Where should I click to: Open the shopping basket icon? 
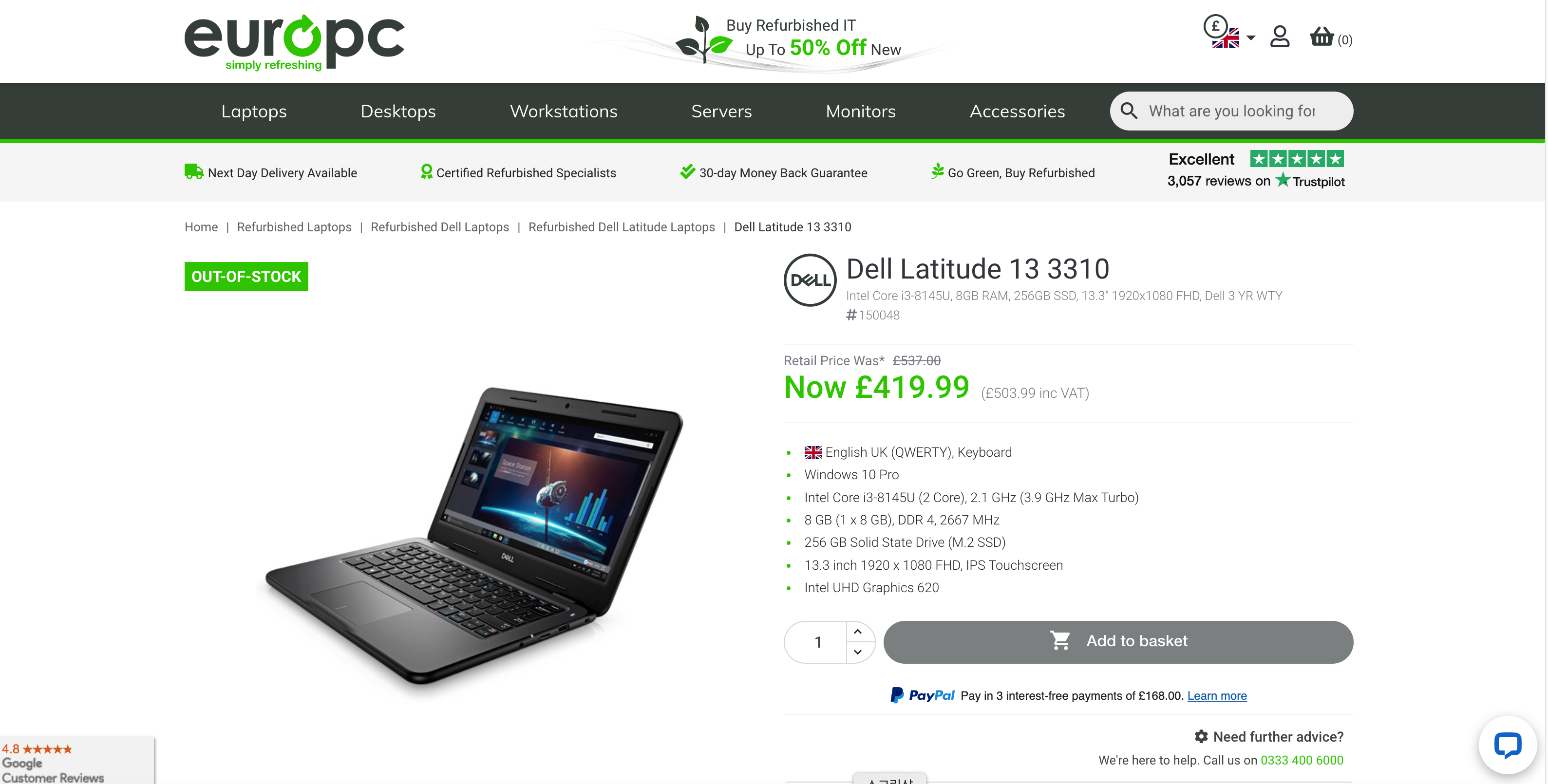click(x=1321, y=37)
